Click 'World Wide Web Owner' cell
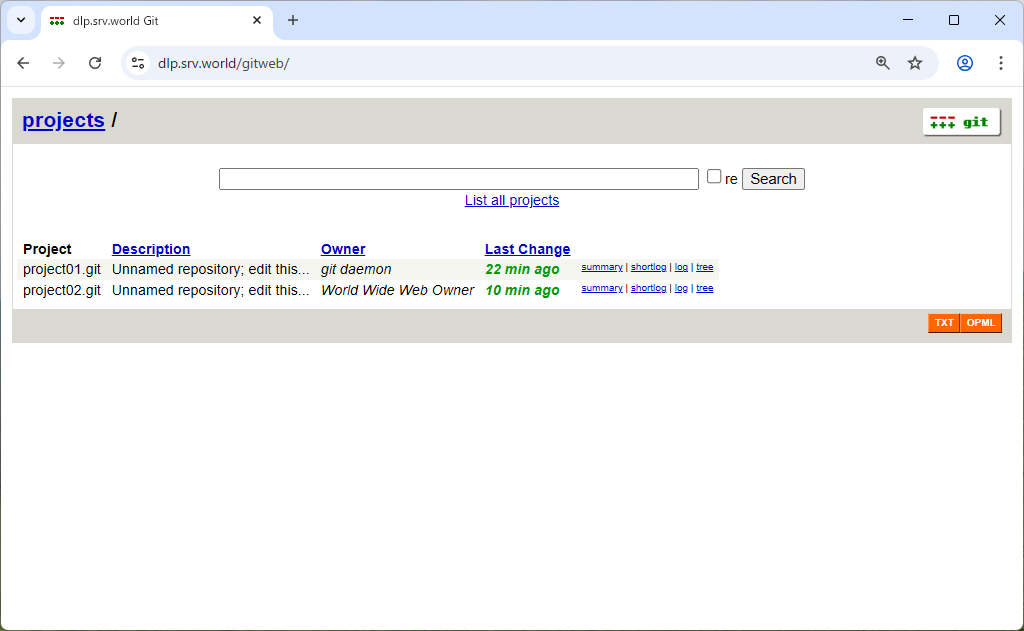This screenshot has height=631, width=1024. (x=397, y=291)
